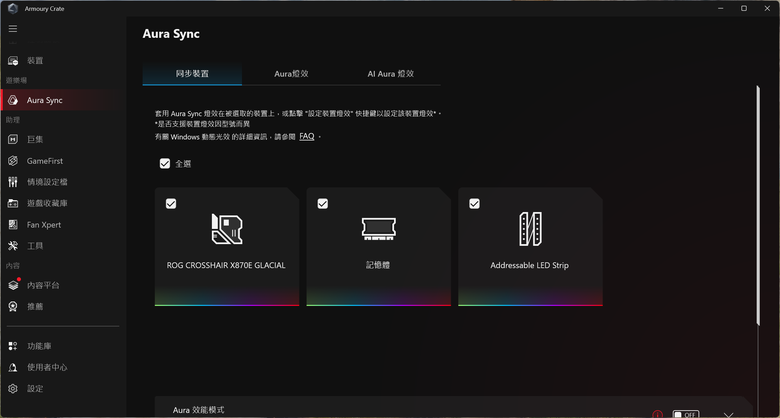The image size is (780, 418).
Task: Click the 是否支援裝置燈效因型號而異 note text
Action: pos(202,124)
